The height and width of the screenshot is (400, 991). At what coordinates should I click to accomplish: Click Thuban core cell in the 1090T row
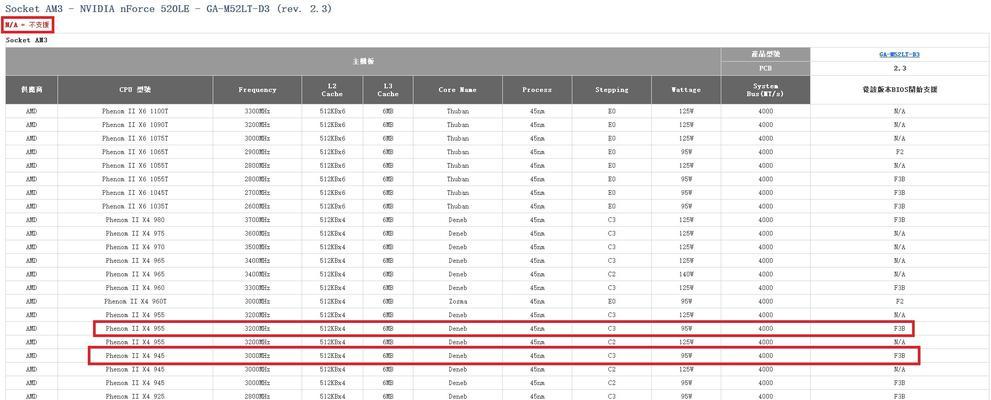point(458,124)
